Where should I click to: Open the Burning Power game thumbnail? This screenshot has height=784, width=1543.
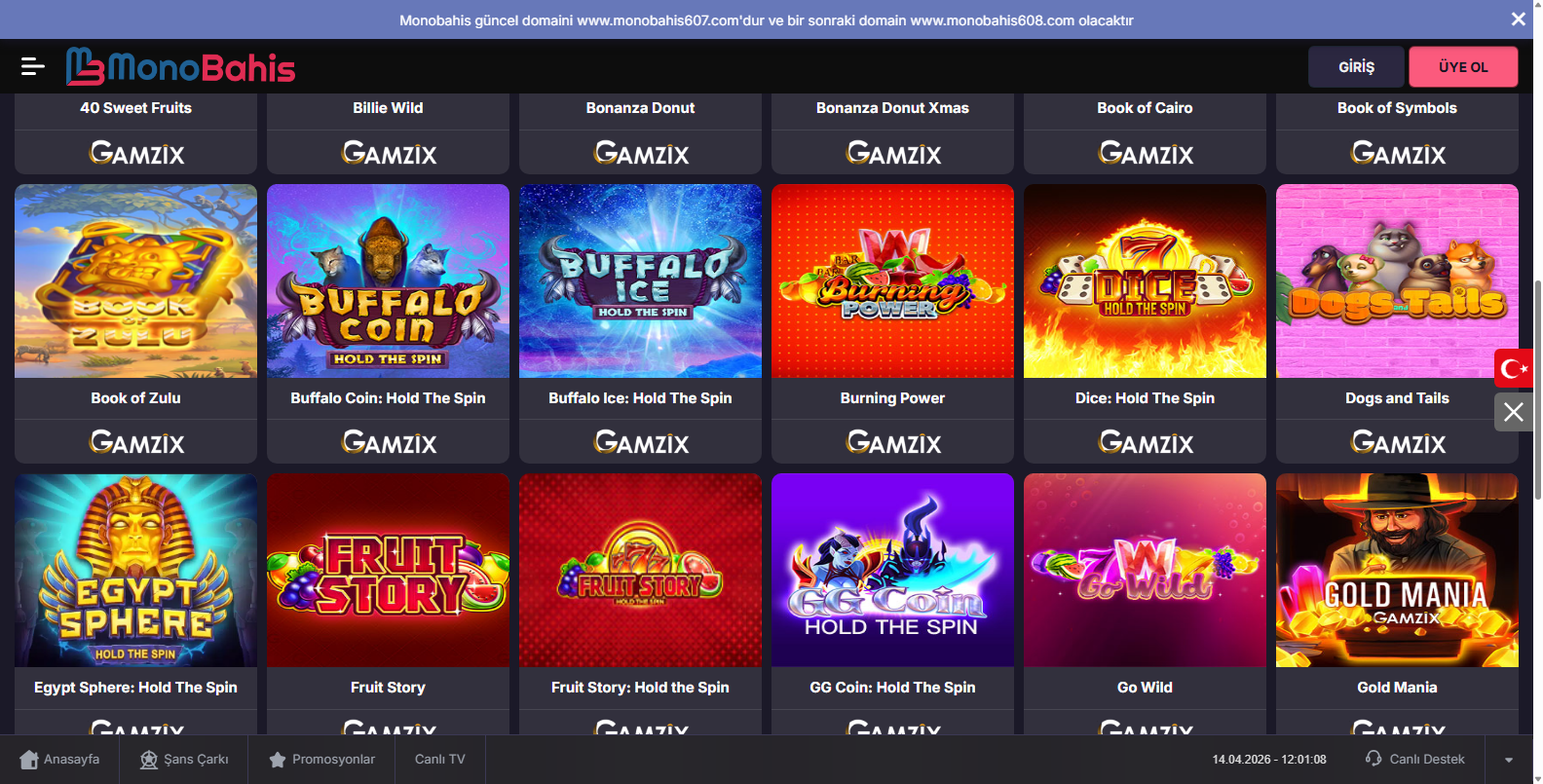pyautogui.click(x=892, y=280)
